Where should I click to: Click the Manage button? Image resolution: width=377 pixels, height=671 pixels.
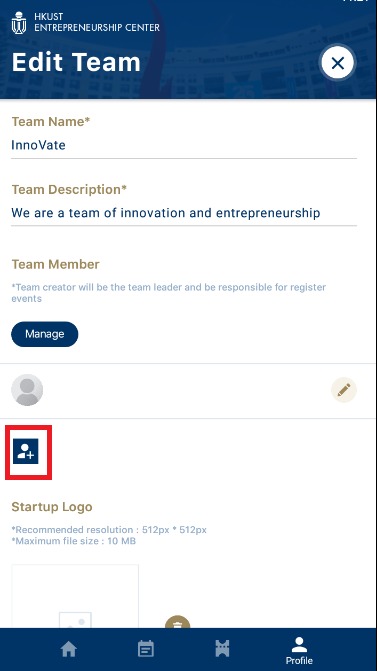click(x=45, y=334)
